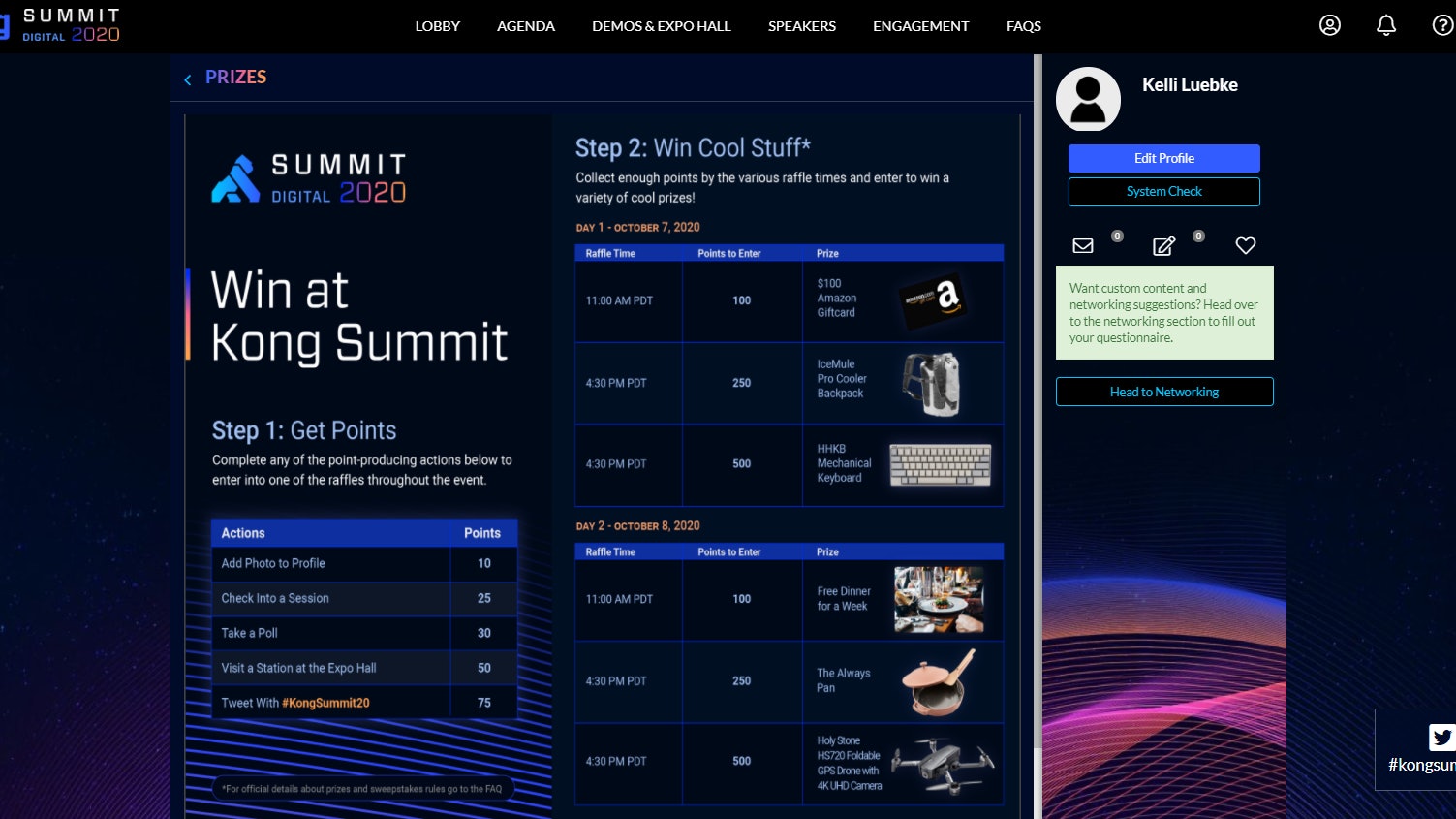
Task: Run the System Check button
Action: click(x=1163, y=192)
